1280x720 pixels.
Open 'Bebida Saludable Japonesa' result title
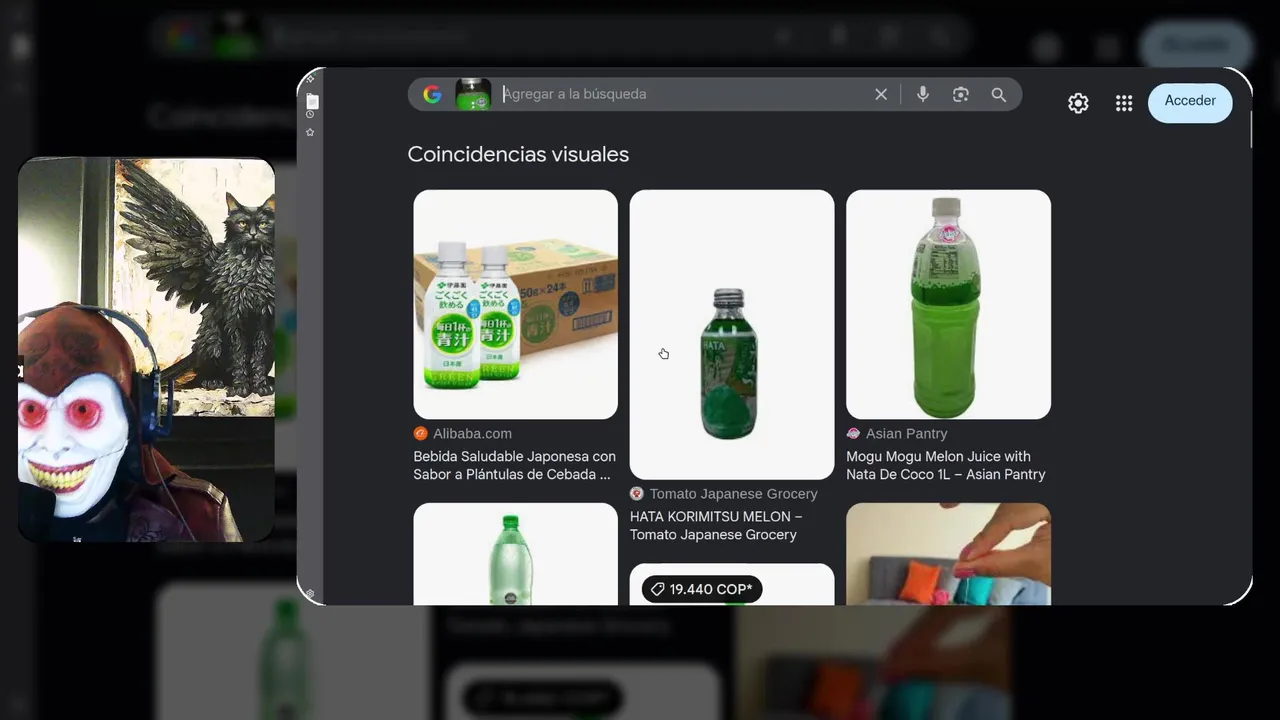coord(514,465)
